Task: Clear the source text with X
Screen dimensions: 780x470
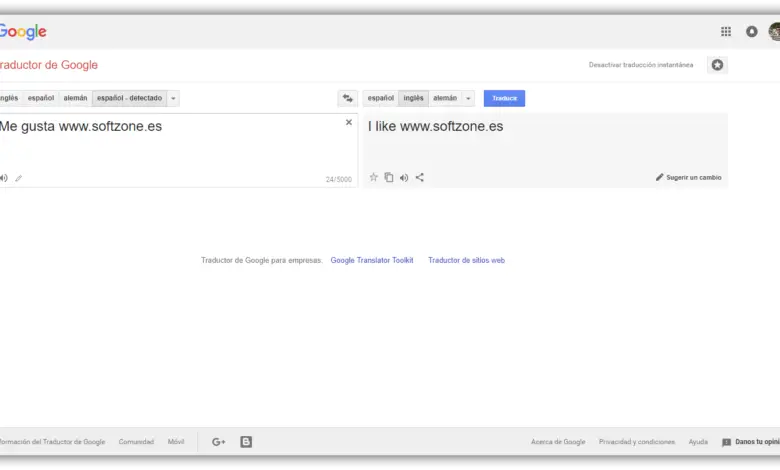Action: [349, 122]
